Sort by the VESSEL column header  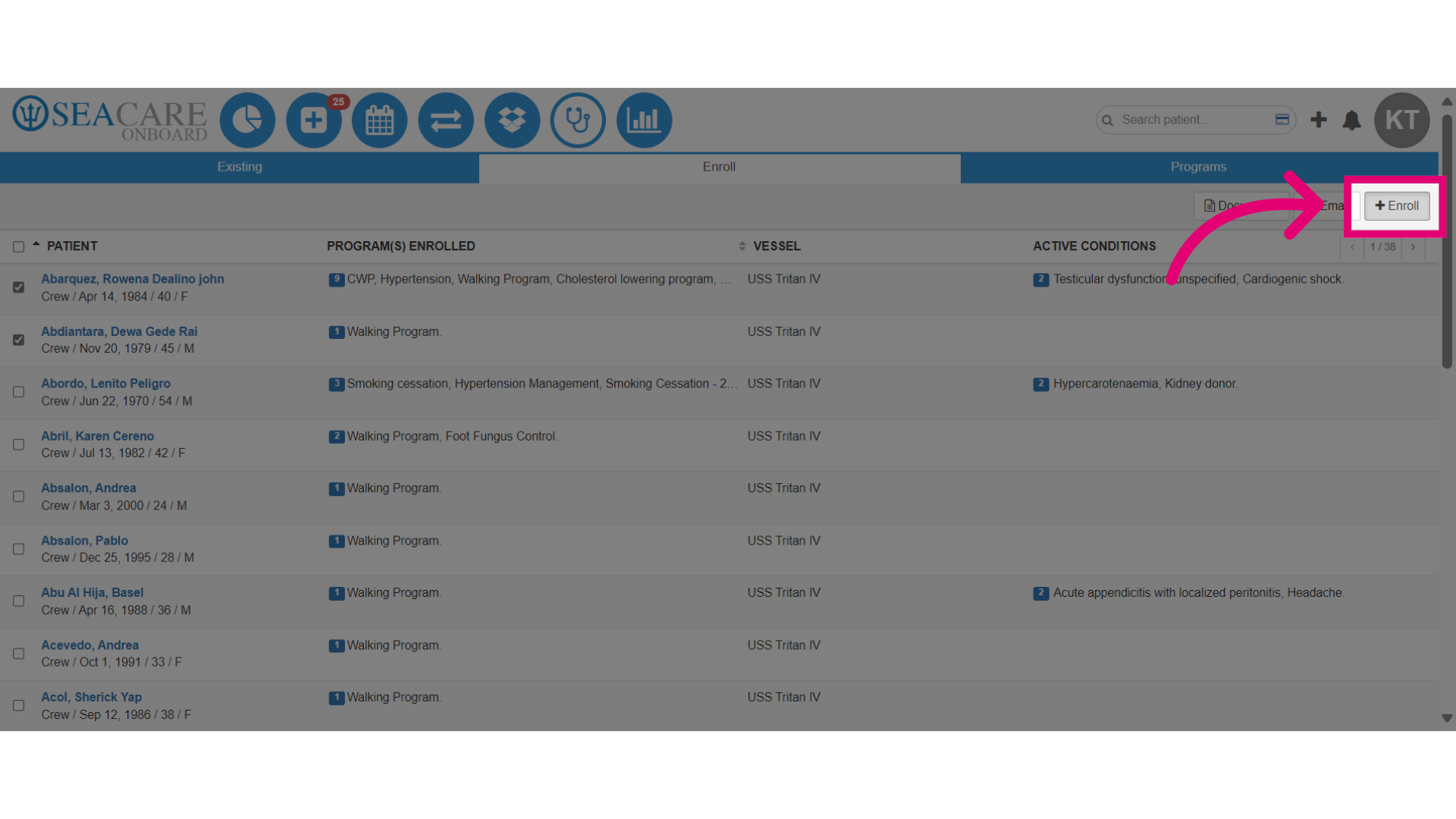click(777, 246)
